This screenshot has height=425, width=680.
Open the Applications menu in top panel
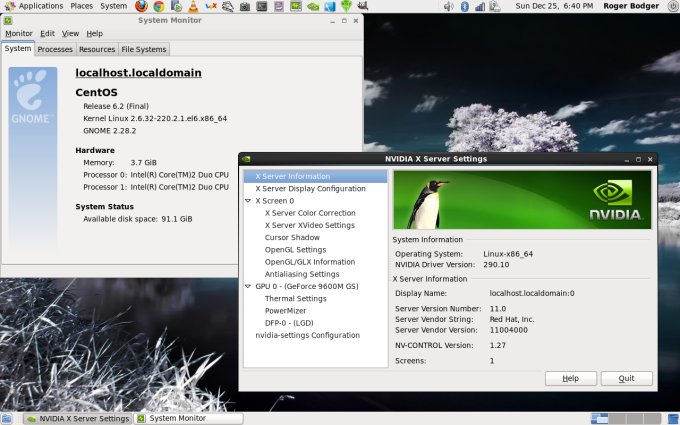[40, 6]
